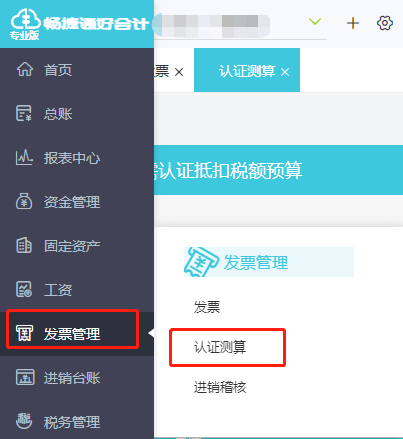Click the 工资 payroll icon
Image resolution: width=403 pixels, height=439 pixels.
coord(24,289)
